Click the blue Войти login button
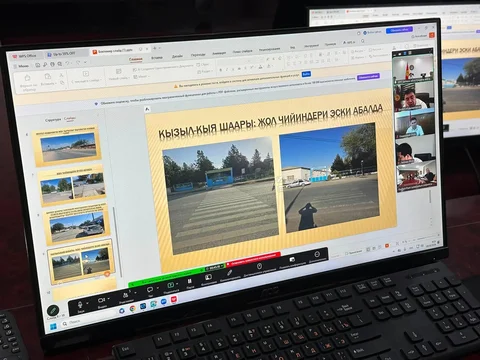The image size is (480, 360). pyautogui.click(x=306, y=74)
